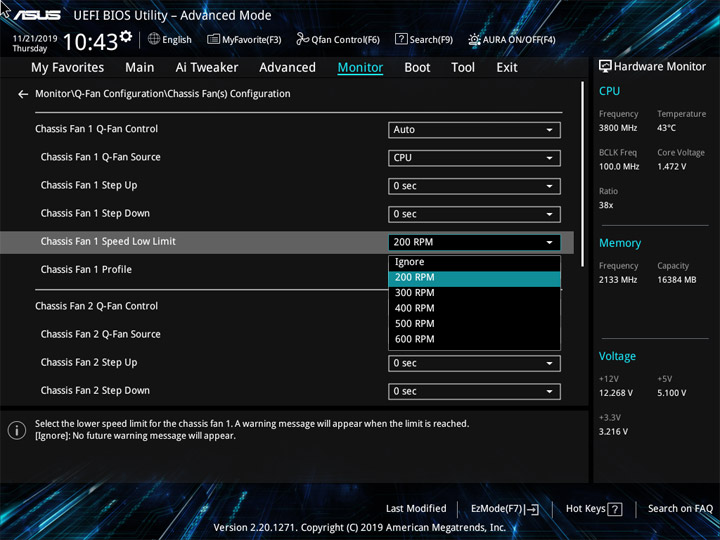Click the breadcrumb path text
This screenshot has height=540, width=720.
163,94
